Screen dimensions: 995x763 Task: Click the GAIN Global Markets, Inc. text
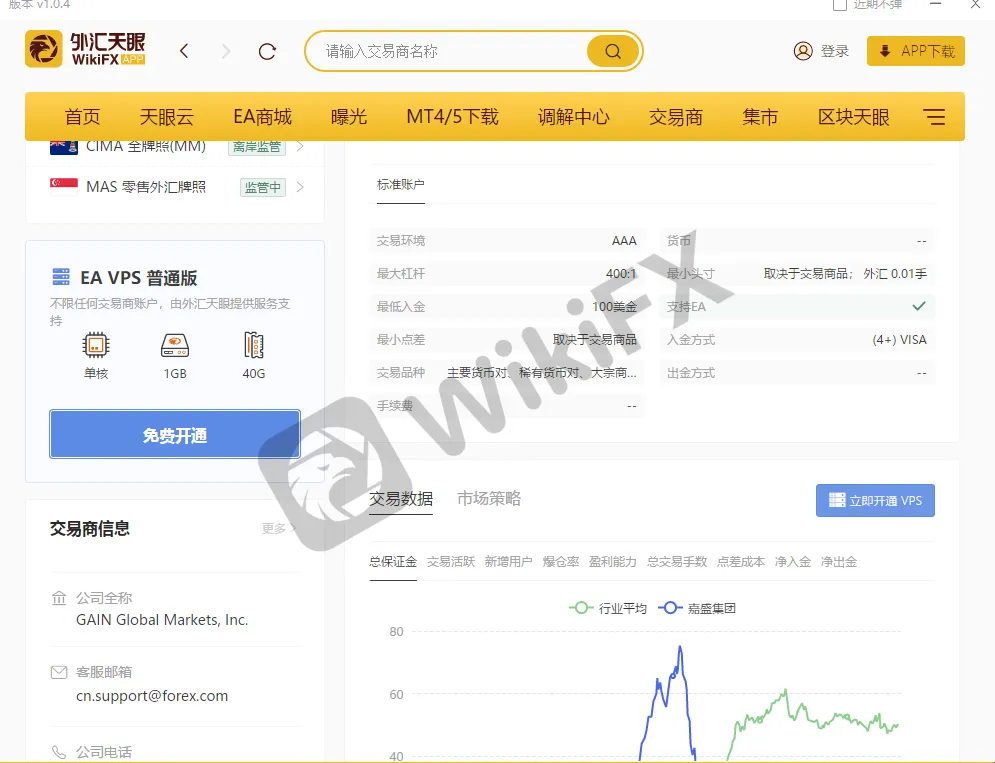point(162,620)
